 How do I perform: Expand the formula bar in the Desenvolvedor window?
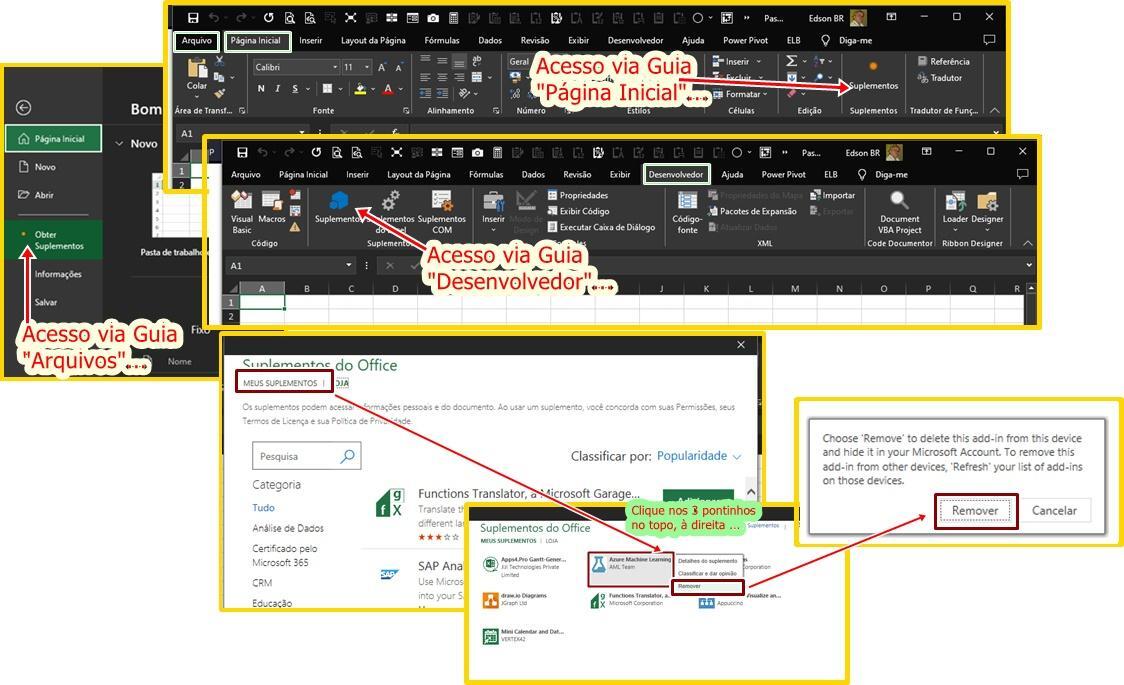coord(1029,265)
